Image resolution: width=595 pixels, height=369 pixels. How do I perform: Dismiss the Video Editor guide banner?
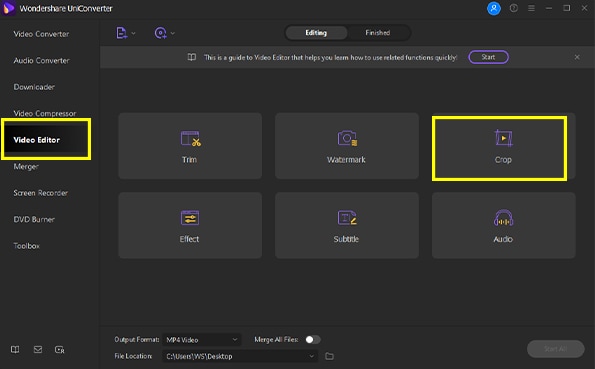click(x=577, y=57)
